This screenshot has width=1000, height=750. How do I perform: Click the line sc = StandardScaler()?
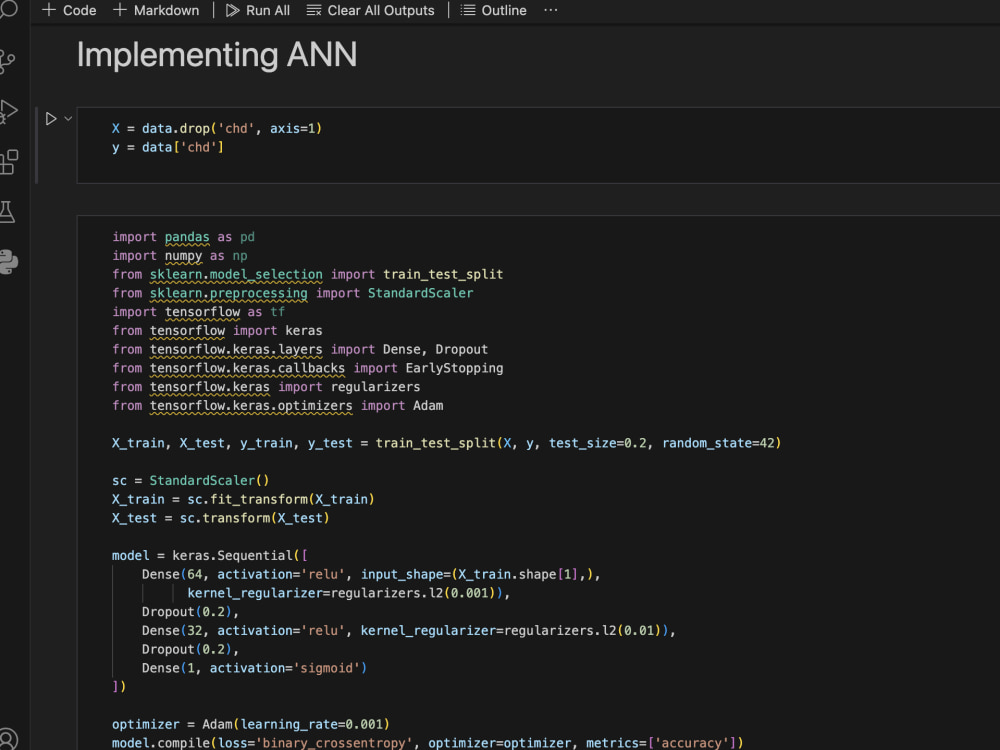coord(191,481)
